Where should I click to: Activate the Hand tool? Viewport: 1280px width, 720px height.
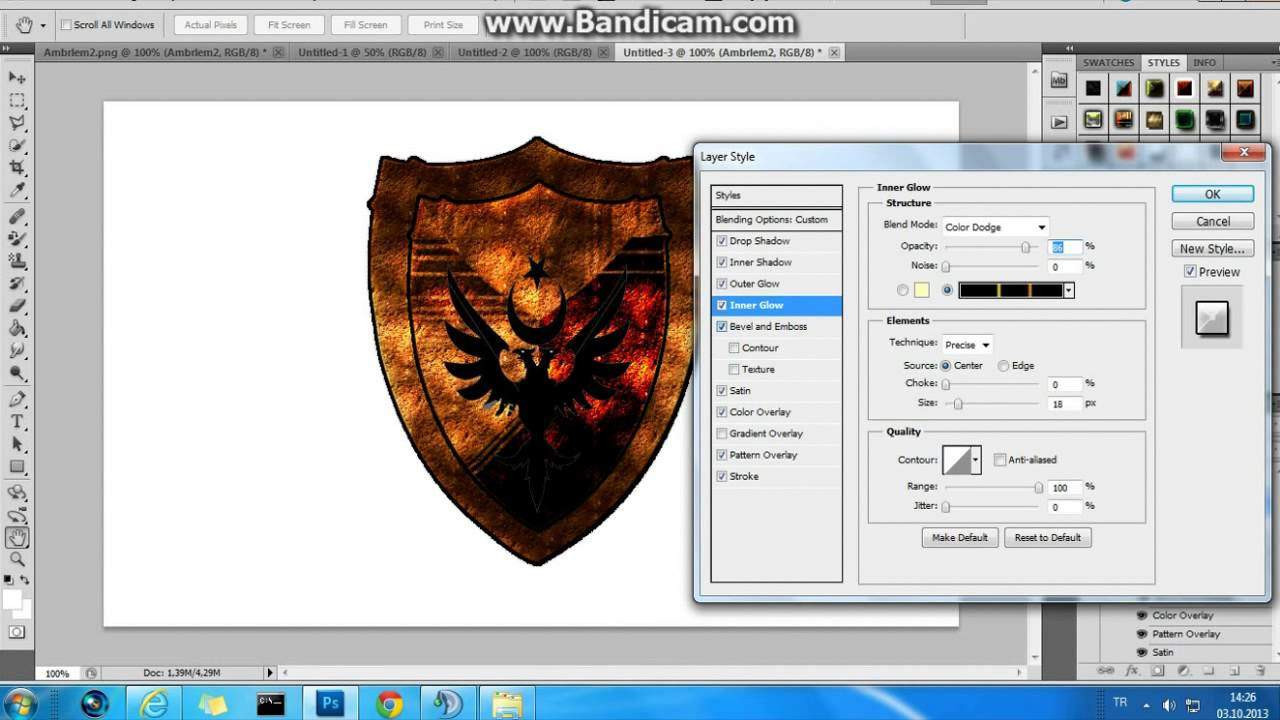[x=17, y=538]
